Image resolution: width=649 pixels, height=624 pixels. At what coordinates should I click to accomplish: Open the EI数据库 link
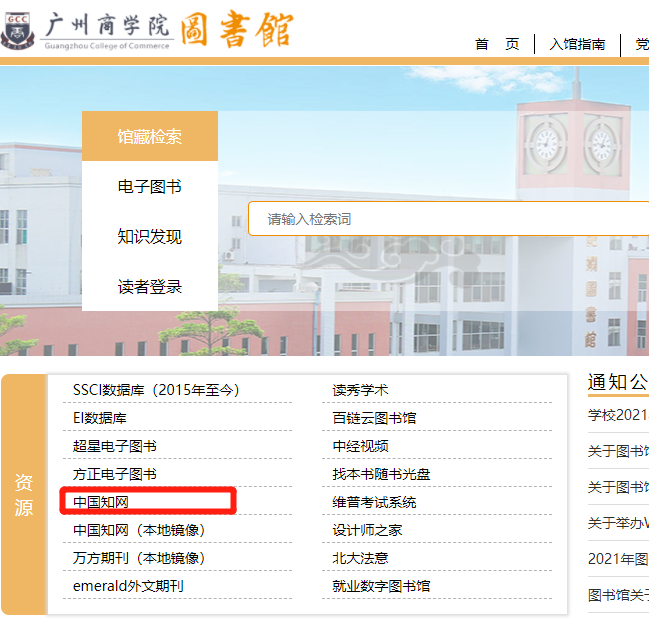tap(100, 418)
